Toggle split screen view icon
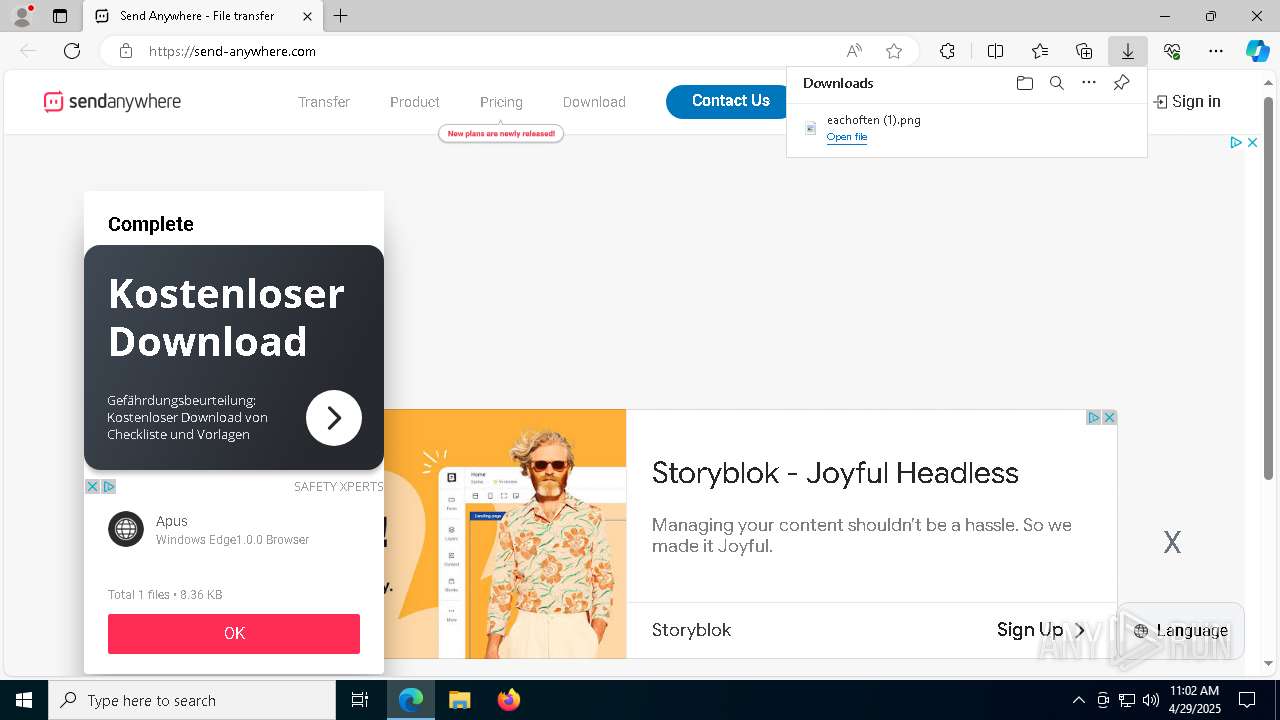Image resolution: width=1280 pixels, height=720 pixels. [x=996, y=51]
